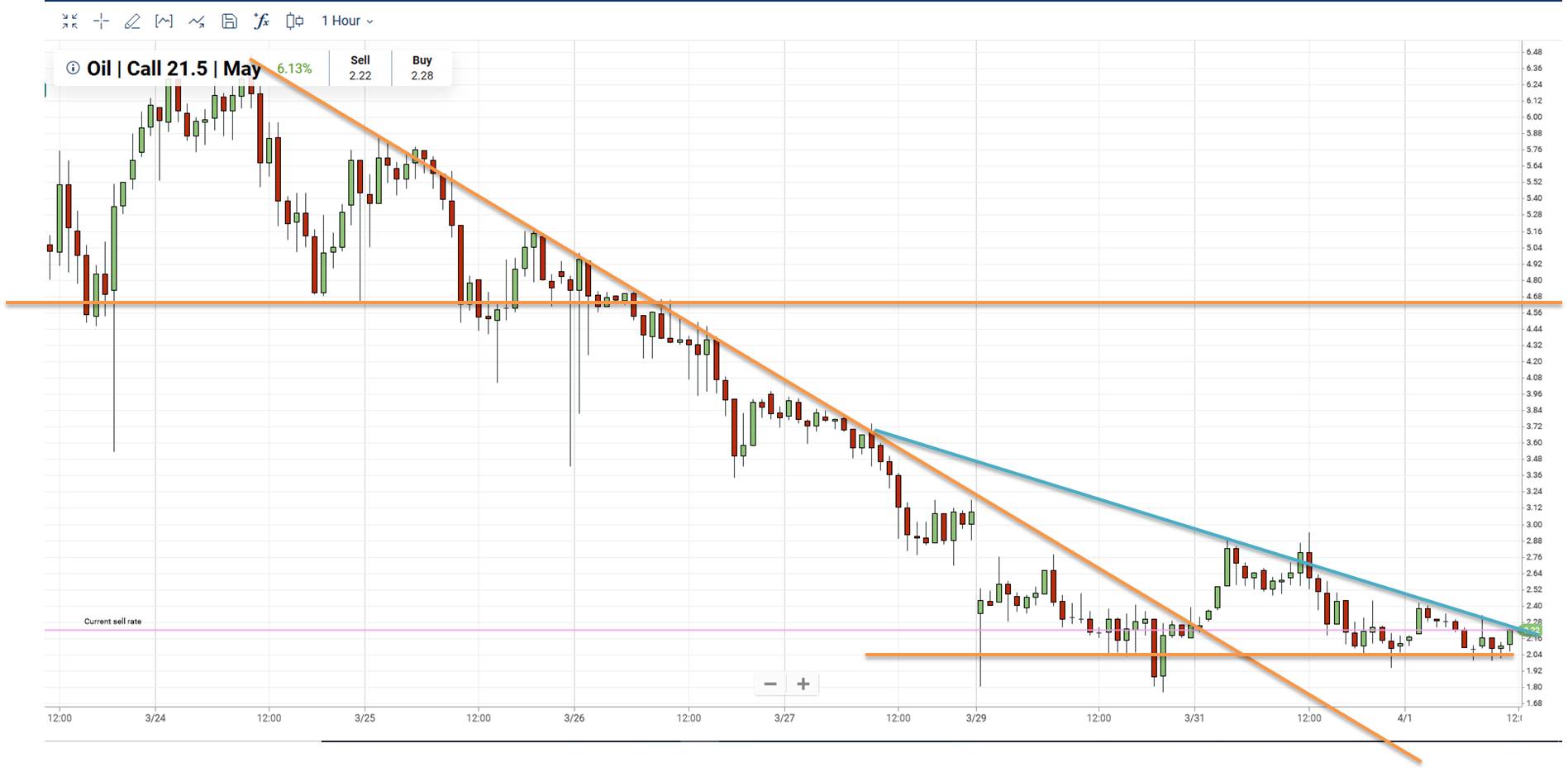
Task: Select the Current sell rate line label
Action: click(x=112, y=620)
